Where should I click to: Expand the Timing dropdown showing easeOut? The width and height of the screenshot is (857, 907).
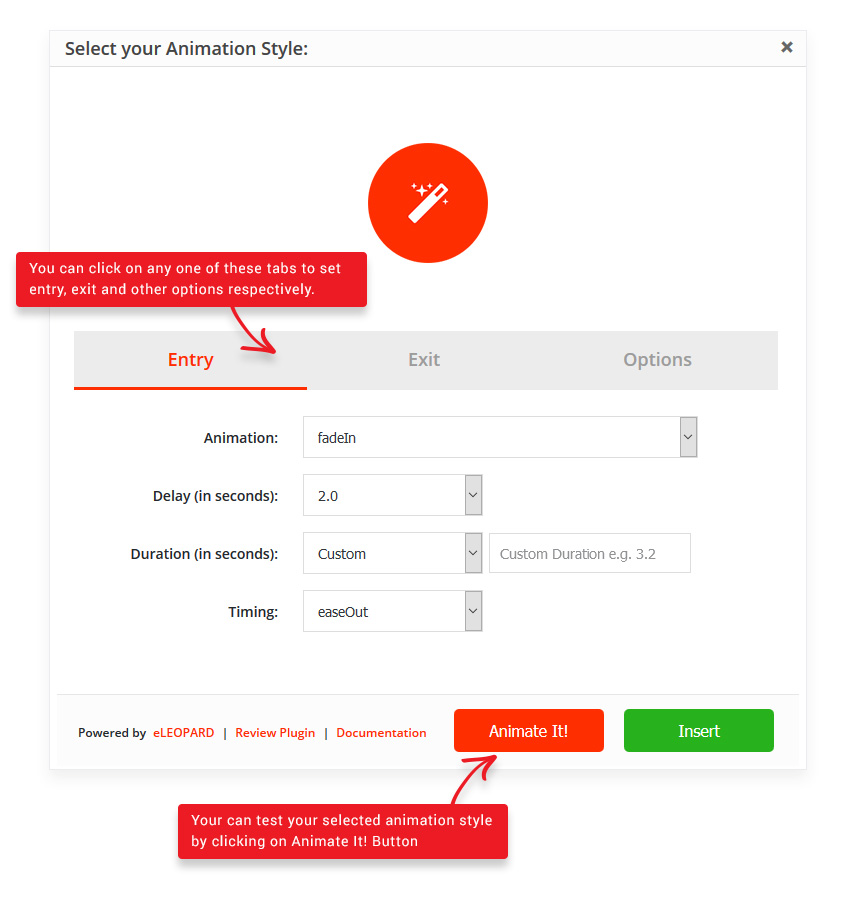pos(384,611)
